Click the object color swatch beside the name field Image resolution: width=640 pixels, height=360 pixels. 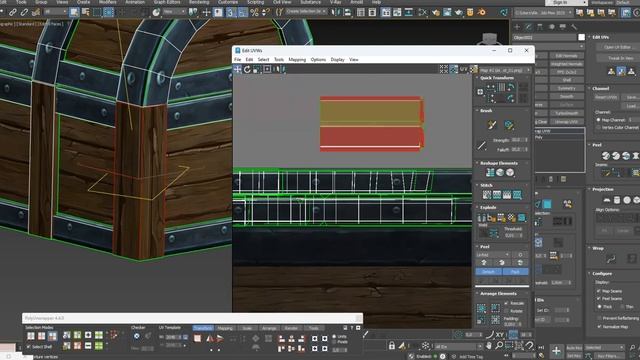pos(582,37)
